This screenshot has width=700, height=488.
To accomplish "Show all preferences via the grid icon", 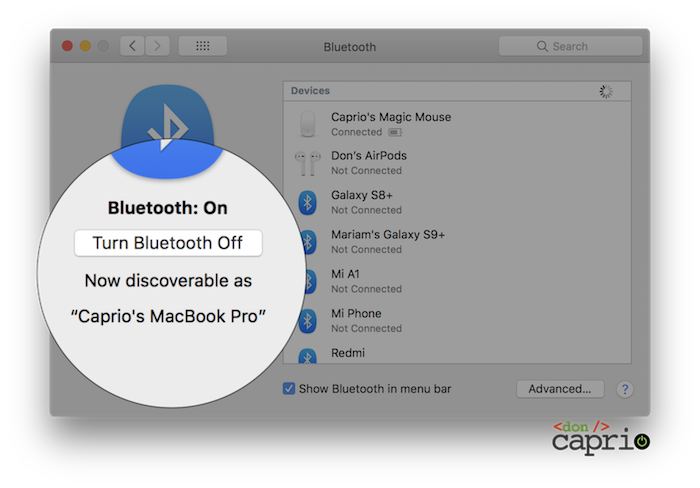I will [203, 46].
